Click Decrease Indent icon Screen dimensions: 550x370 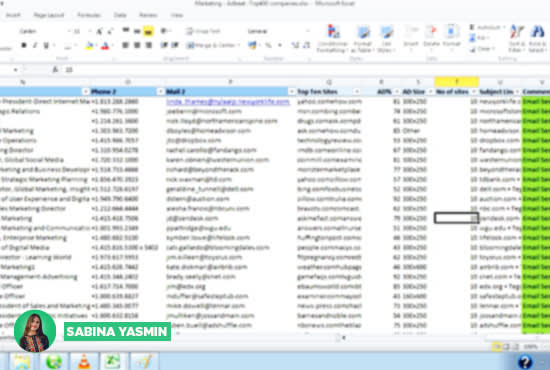(x=164, y=45)
